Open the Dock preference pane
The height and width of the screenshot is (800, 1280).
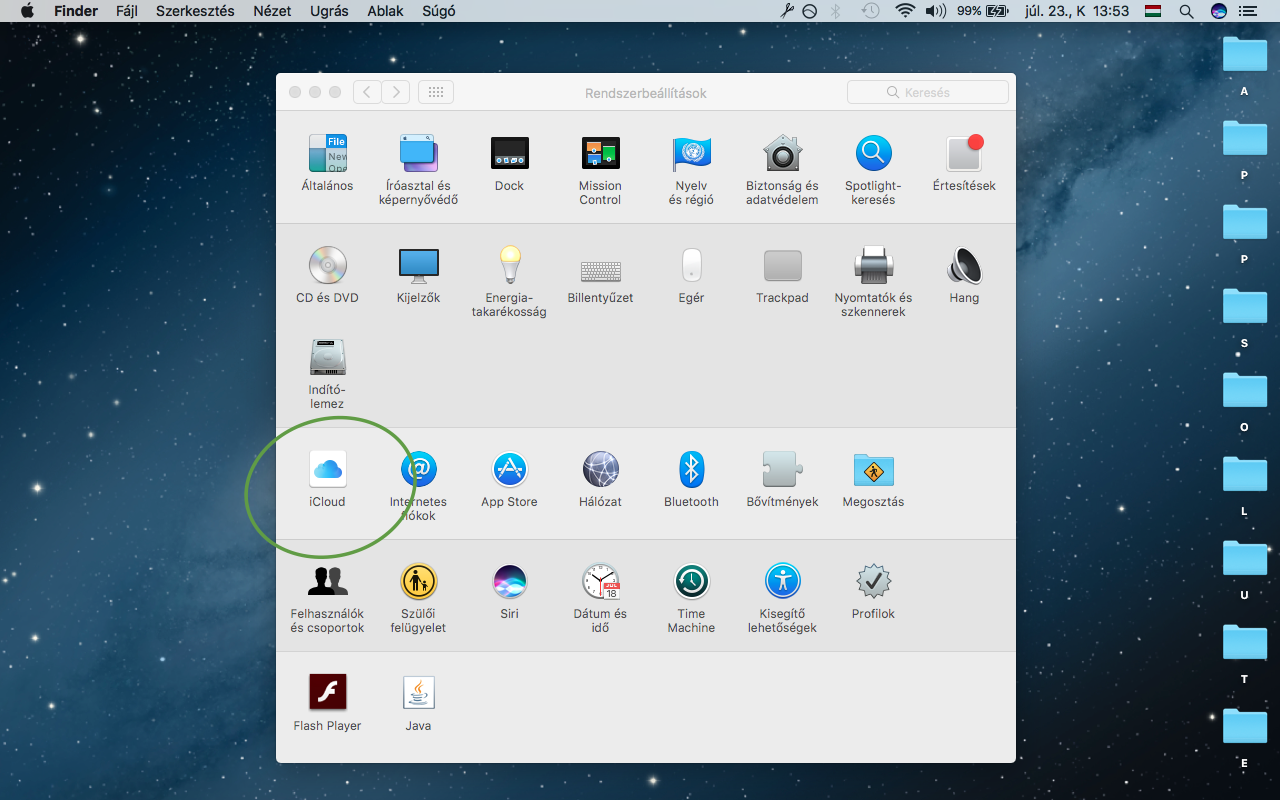[x=509, y=163]
